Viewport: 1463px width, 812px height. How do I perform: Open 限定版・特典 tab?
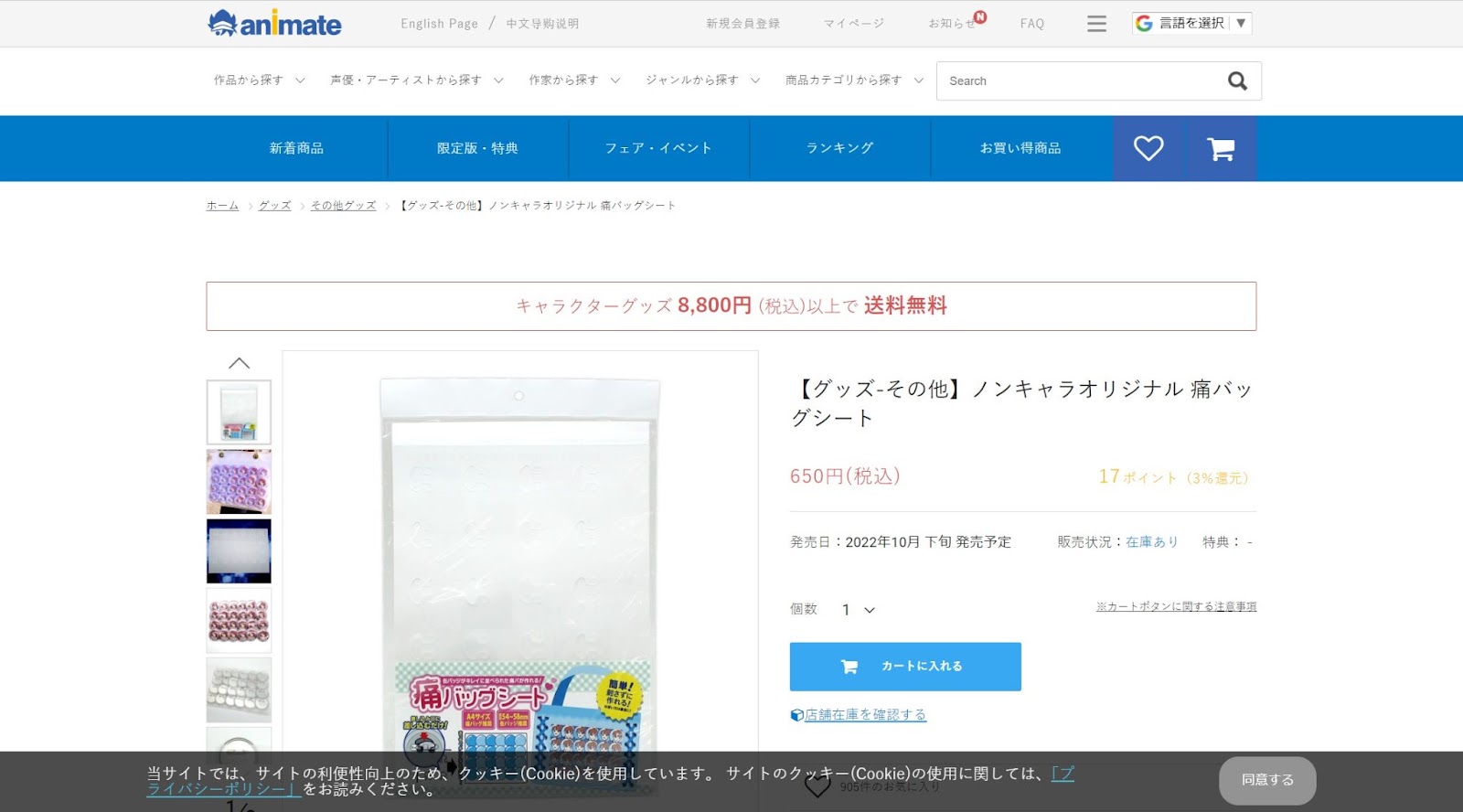[477, 148]
